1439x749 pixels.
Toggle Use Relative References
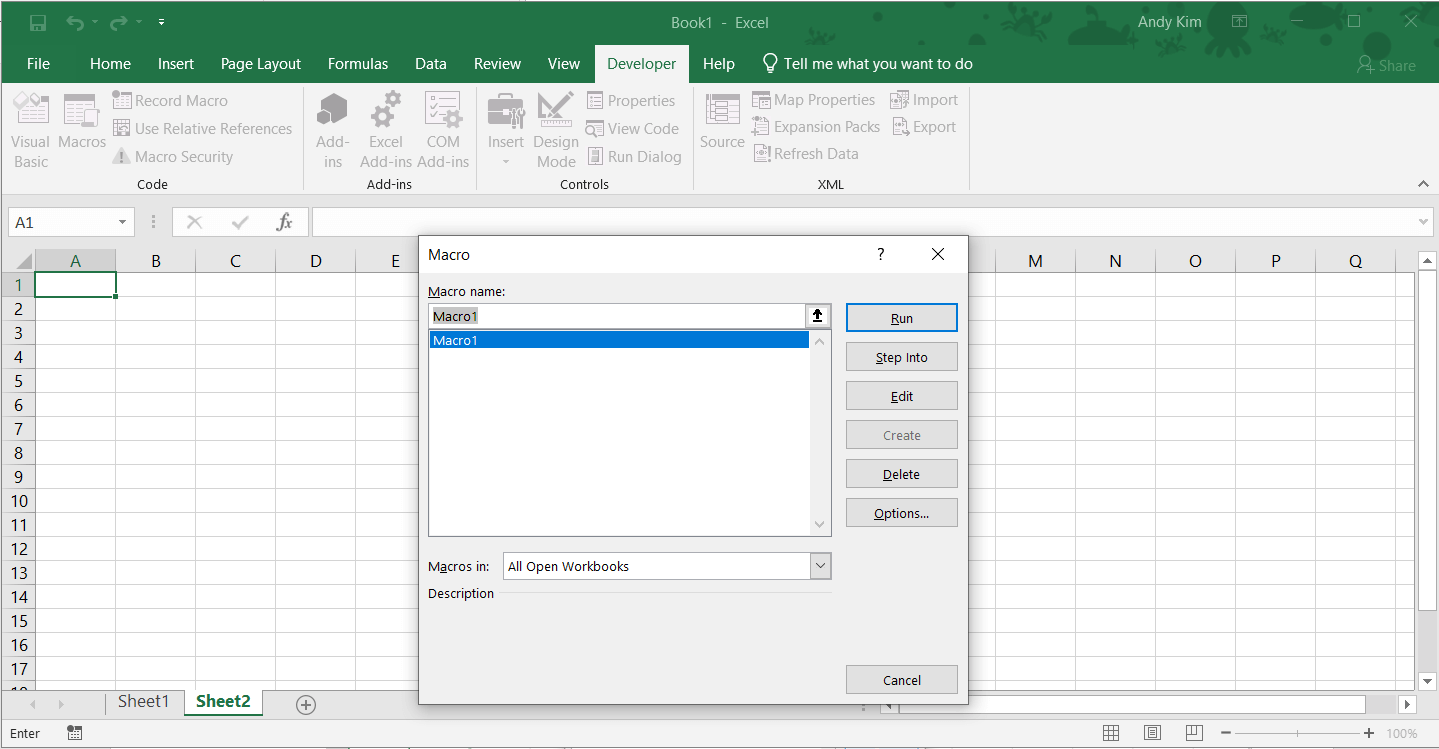point(202,128)
